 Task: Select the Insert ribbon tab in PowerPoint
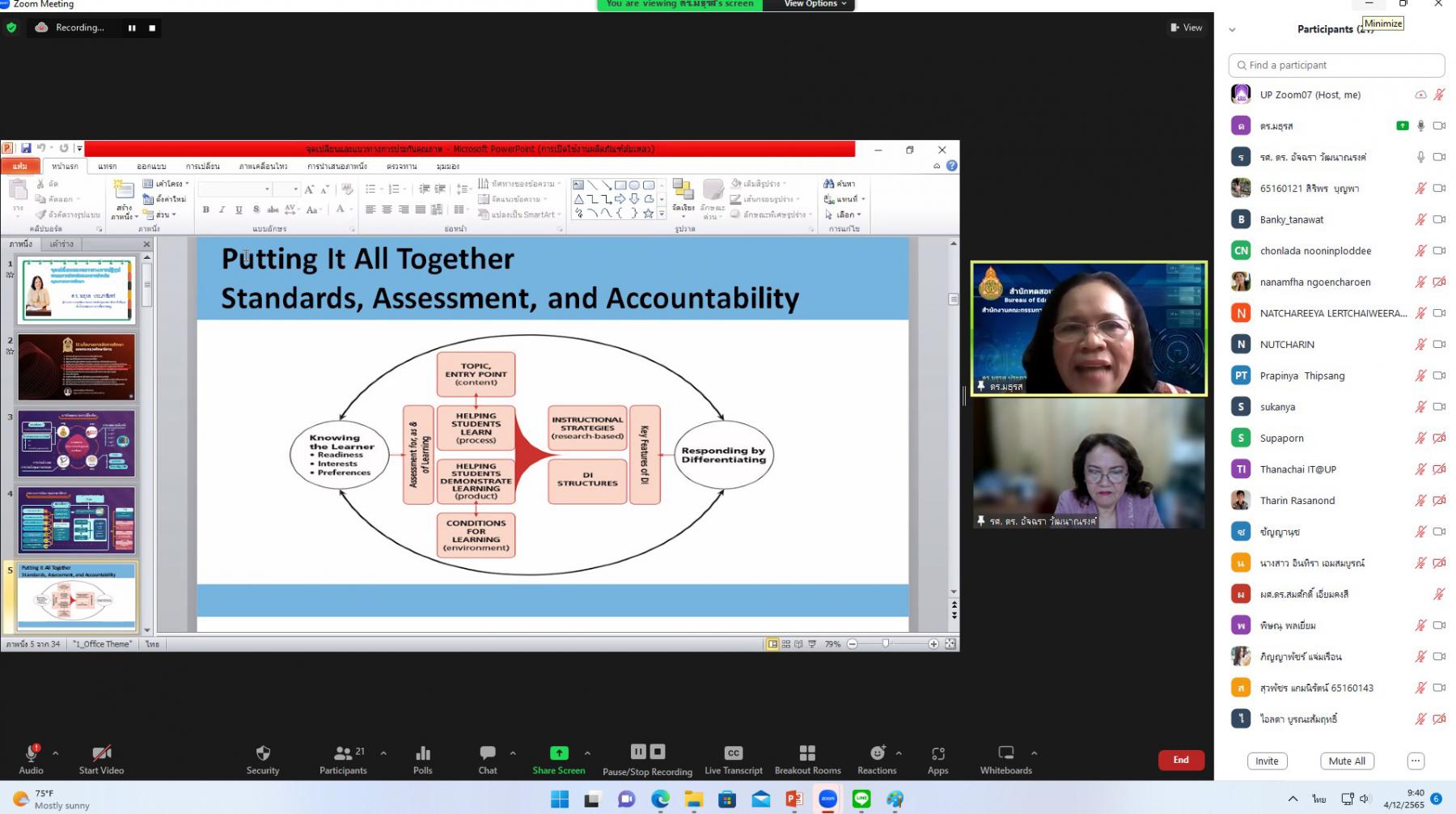click(108, 166)
